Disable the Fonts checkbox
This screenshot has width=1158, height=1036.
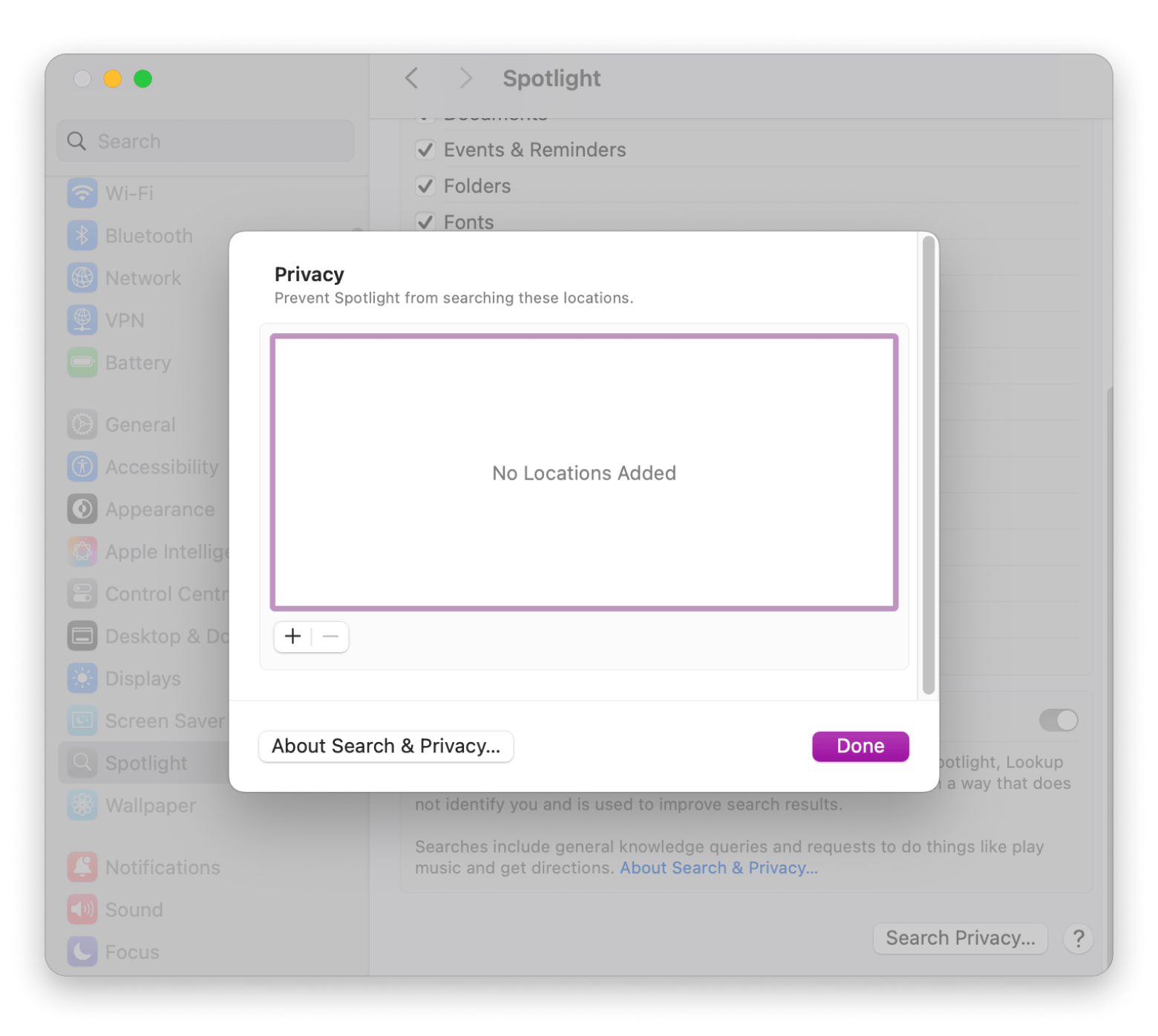(425, 222)
